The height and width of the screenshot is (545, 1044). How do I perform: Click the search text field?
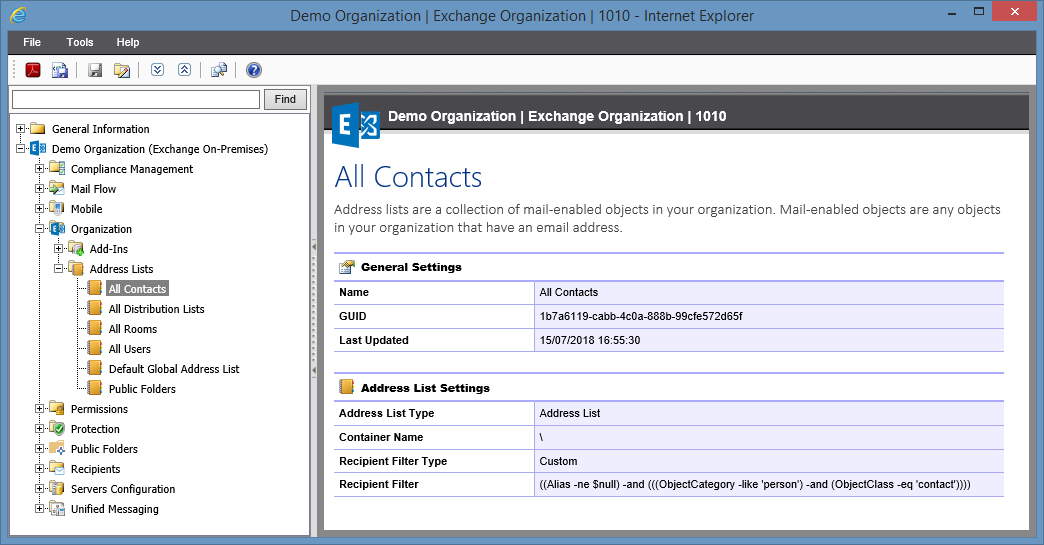[136, 99]
